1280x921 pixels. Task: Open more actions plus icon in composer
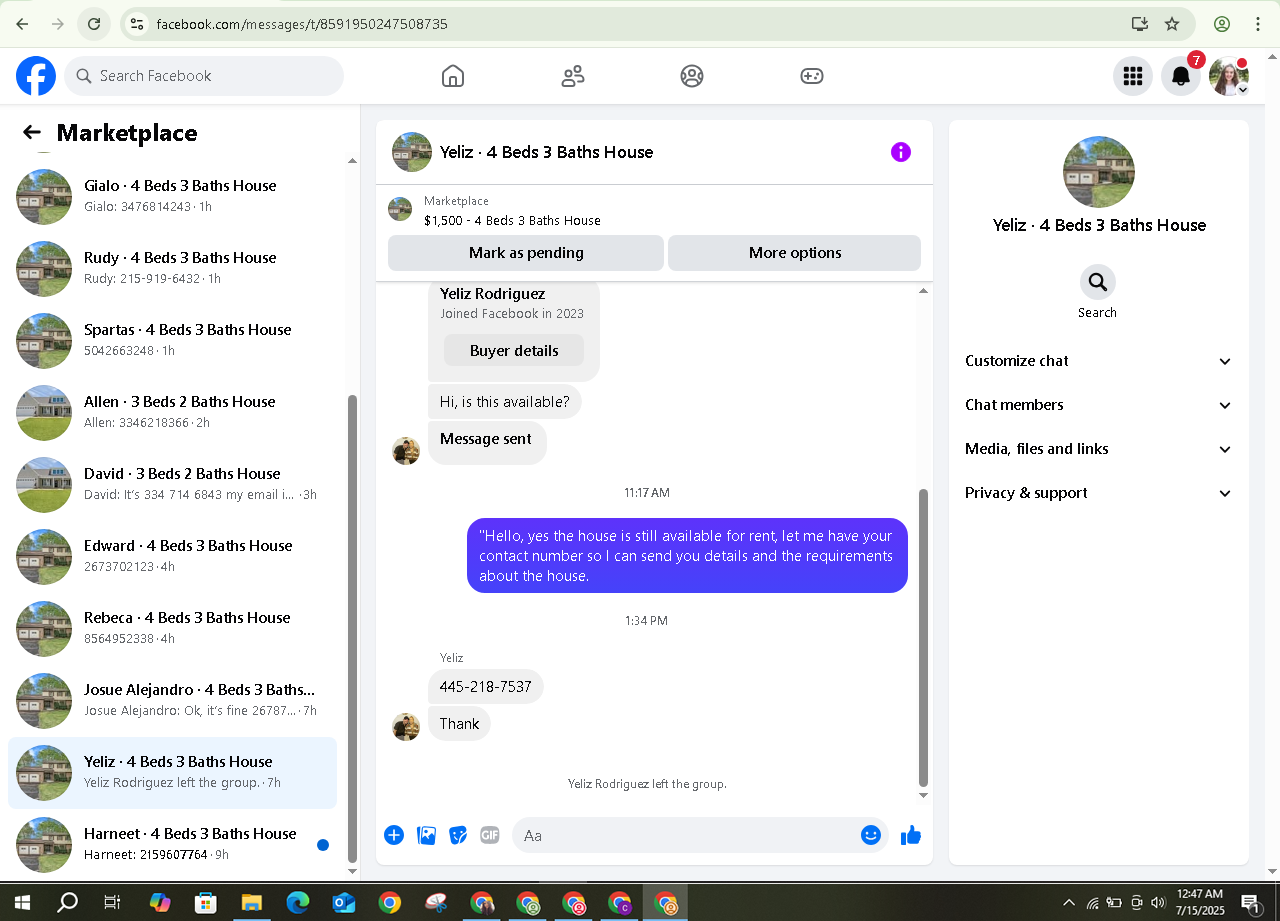[x=394, y=835]
